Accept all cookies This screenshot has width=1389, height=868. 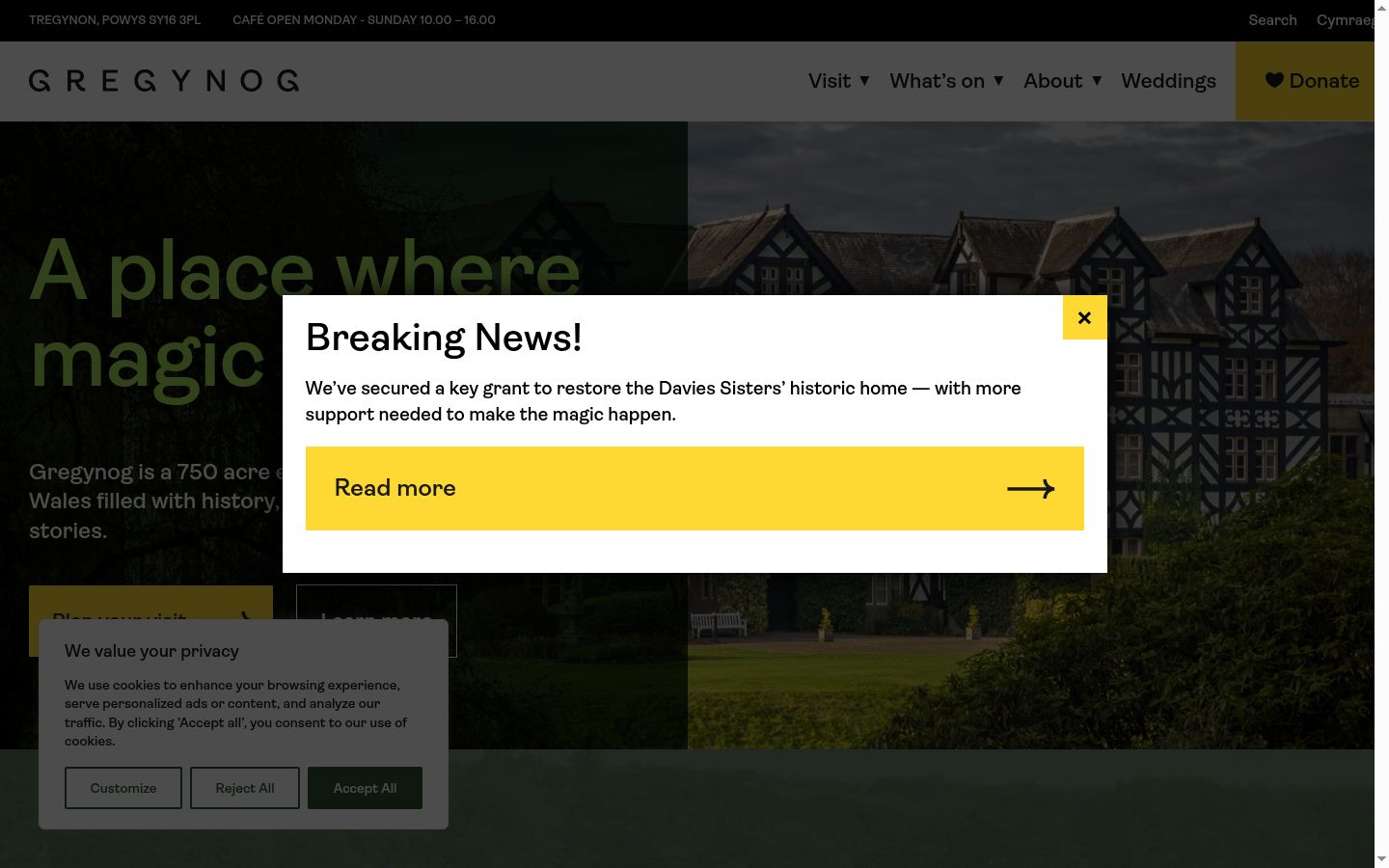pos(365,788)
